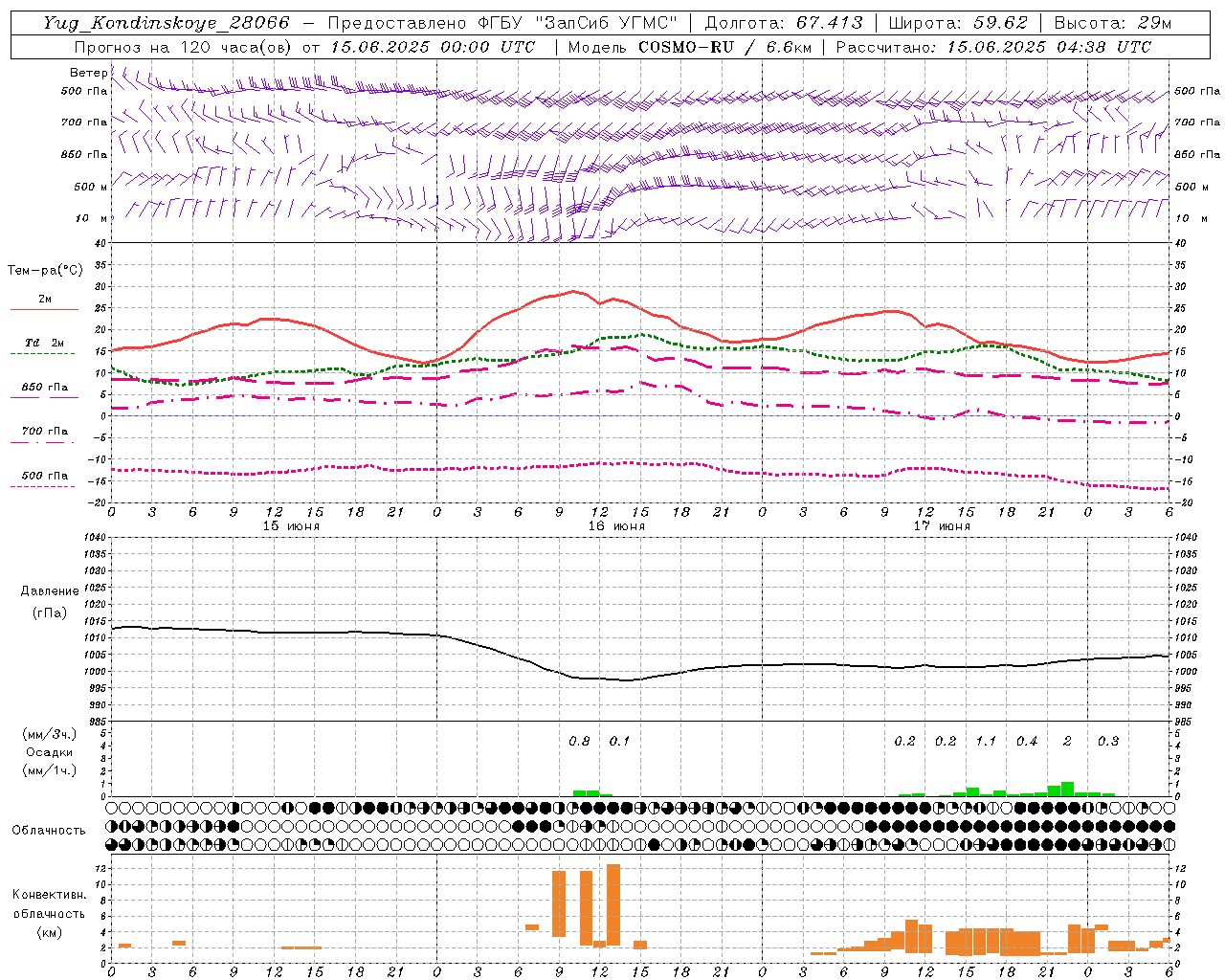1225x980 pixels.
Task: Click the 15 июня date label
Action: (291, 525)
